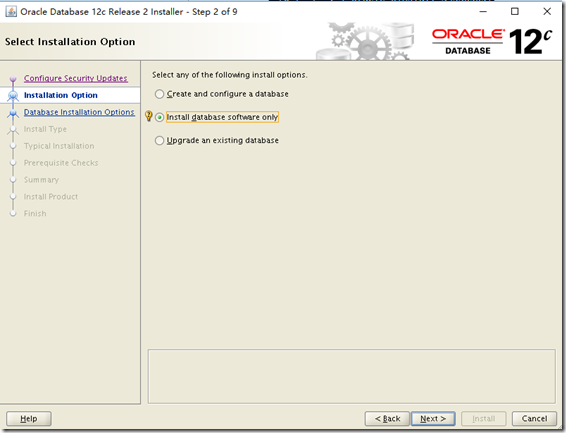Choose Upgrade an existing database option
566x433 pixels.
point(159,140)
